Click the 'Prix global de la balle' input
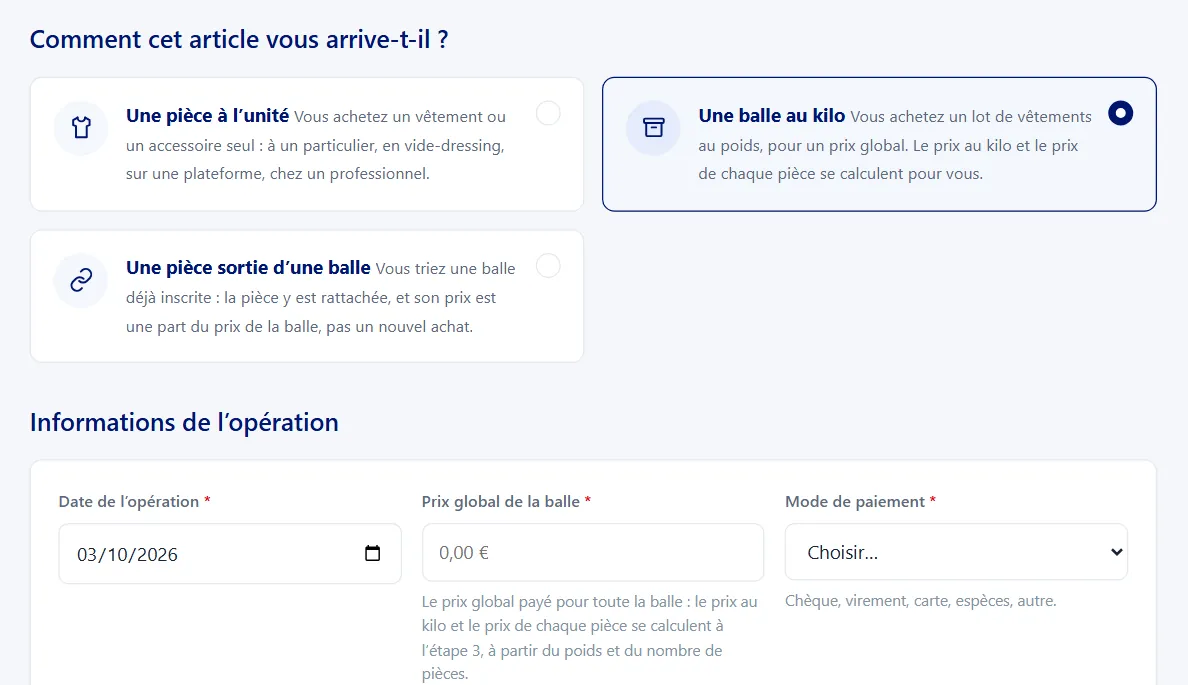Screen dimensions: 1188x685 click(592, 552)
